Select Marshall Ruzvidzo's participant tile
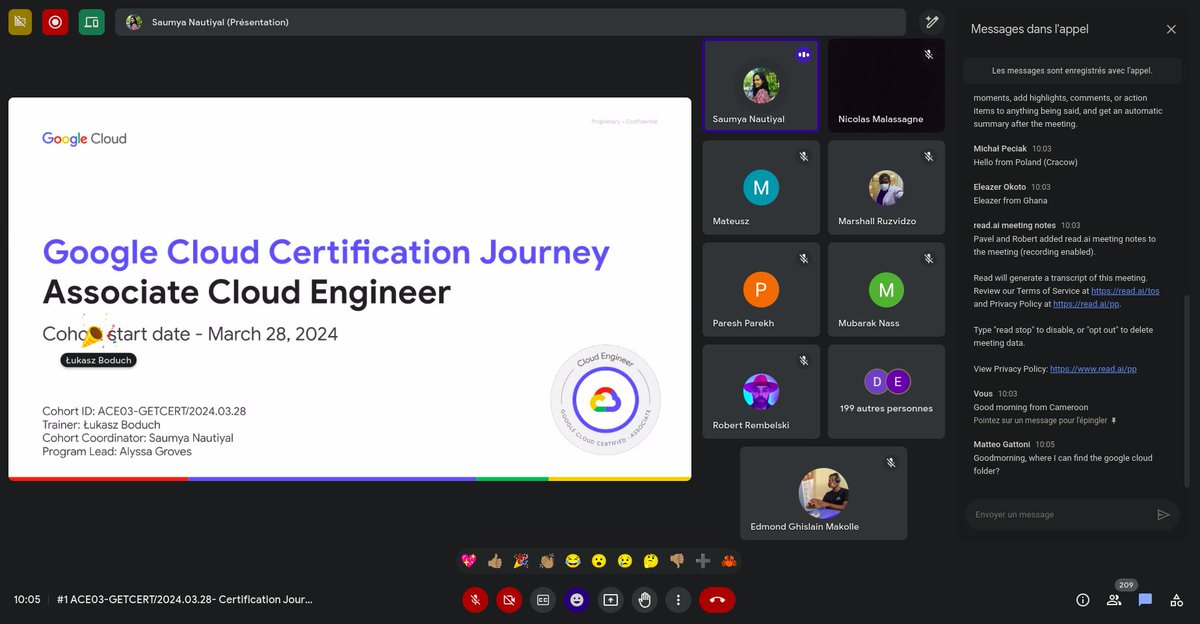This screenshot has height=624, width=1200. coord(886,188)
